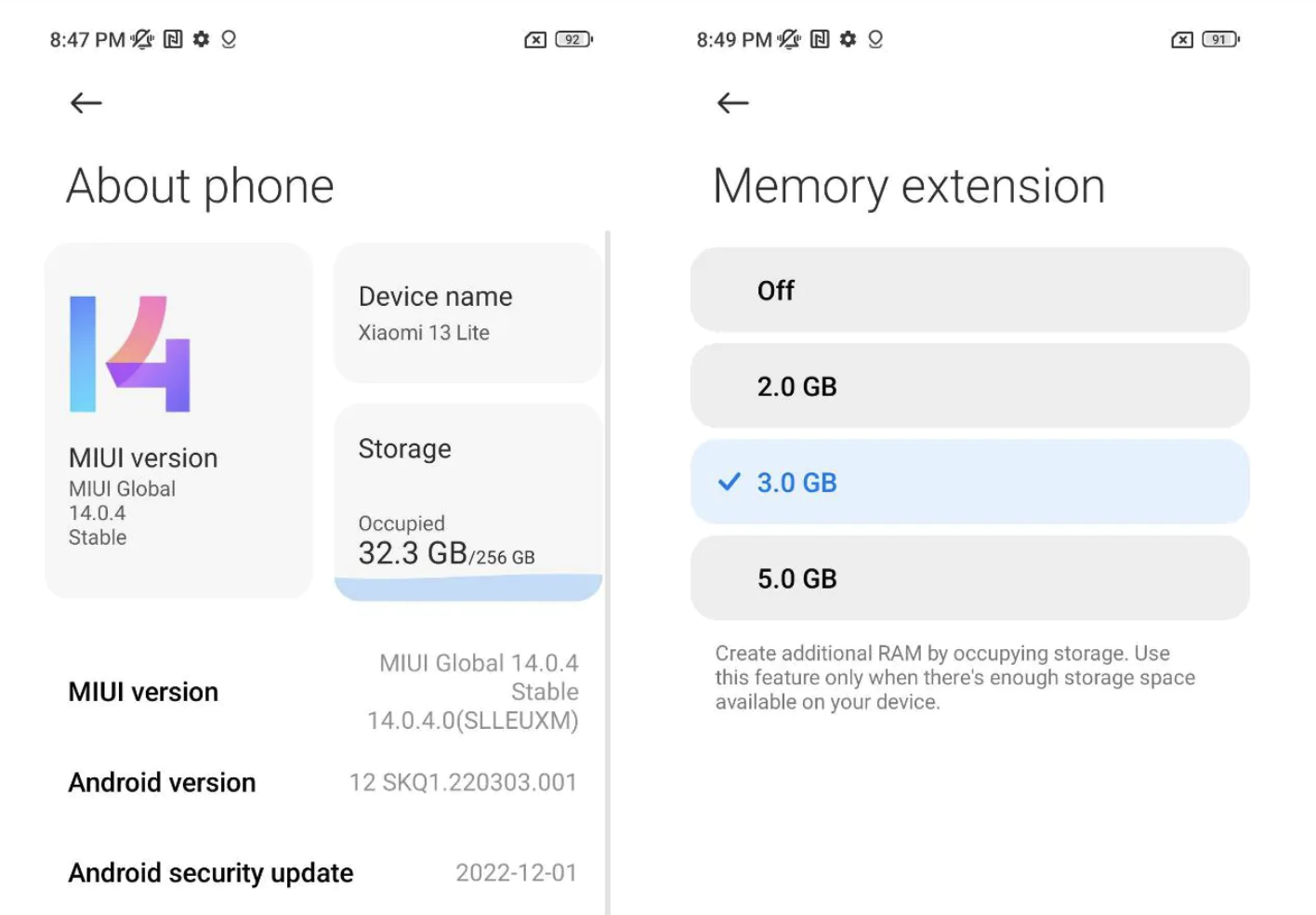Open the MIUI version card with the logo
Screen dimensions: 1316x915
pos(178,421)
